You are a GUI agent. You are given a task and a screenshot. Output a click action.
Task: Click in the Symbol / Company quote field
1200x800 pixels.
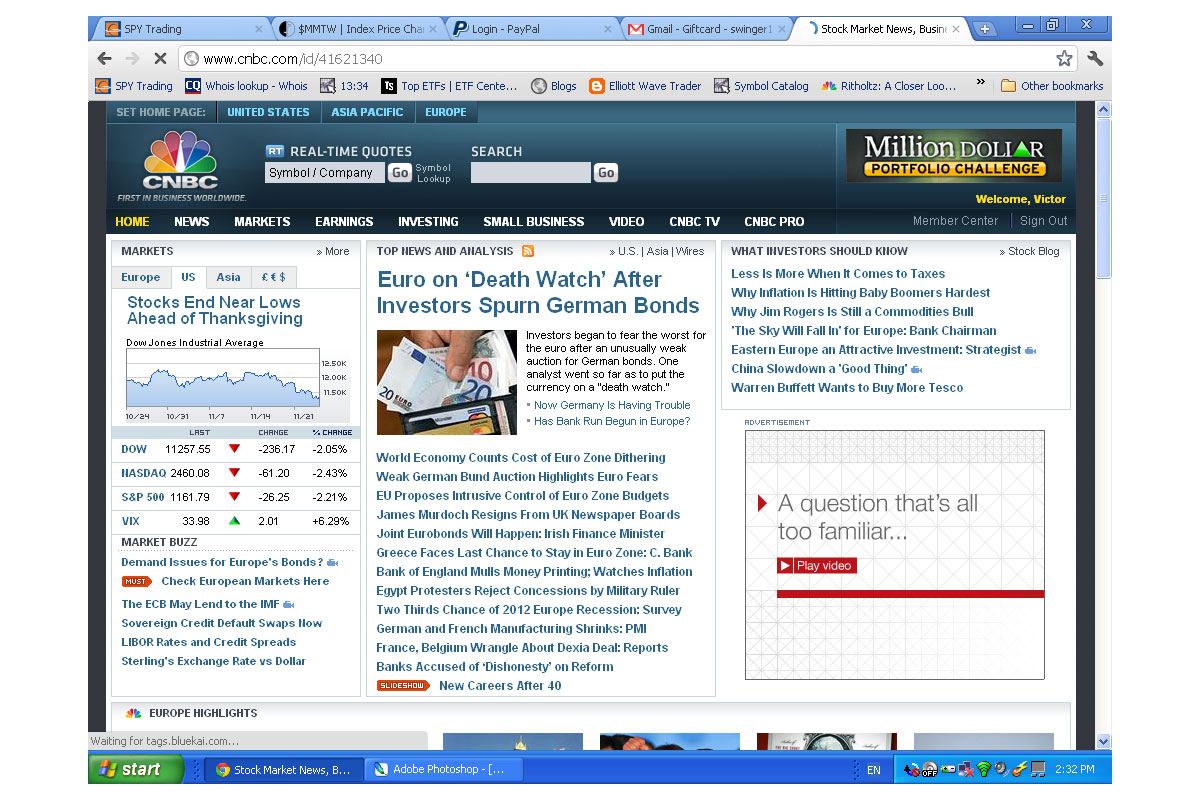[x=324, y=172]
